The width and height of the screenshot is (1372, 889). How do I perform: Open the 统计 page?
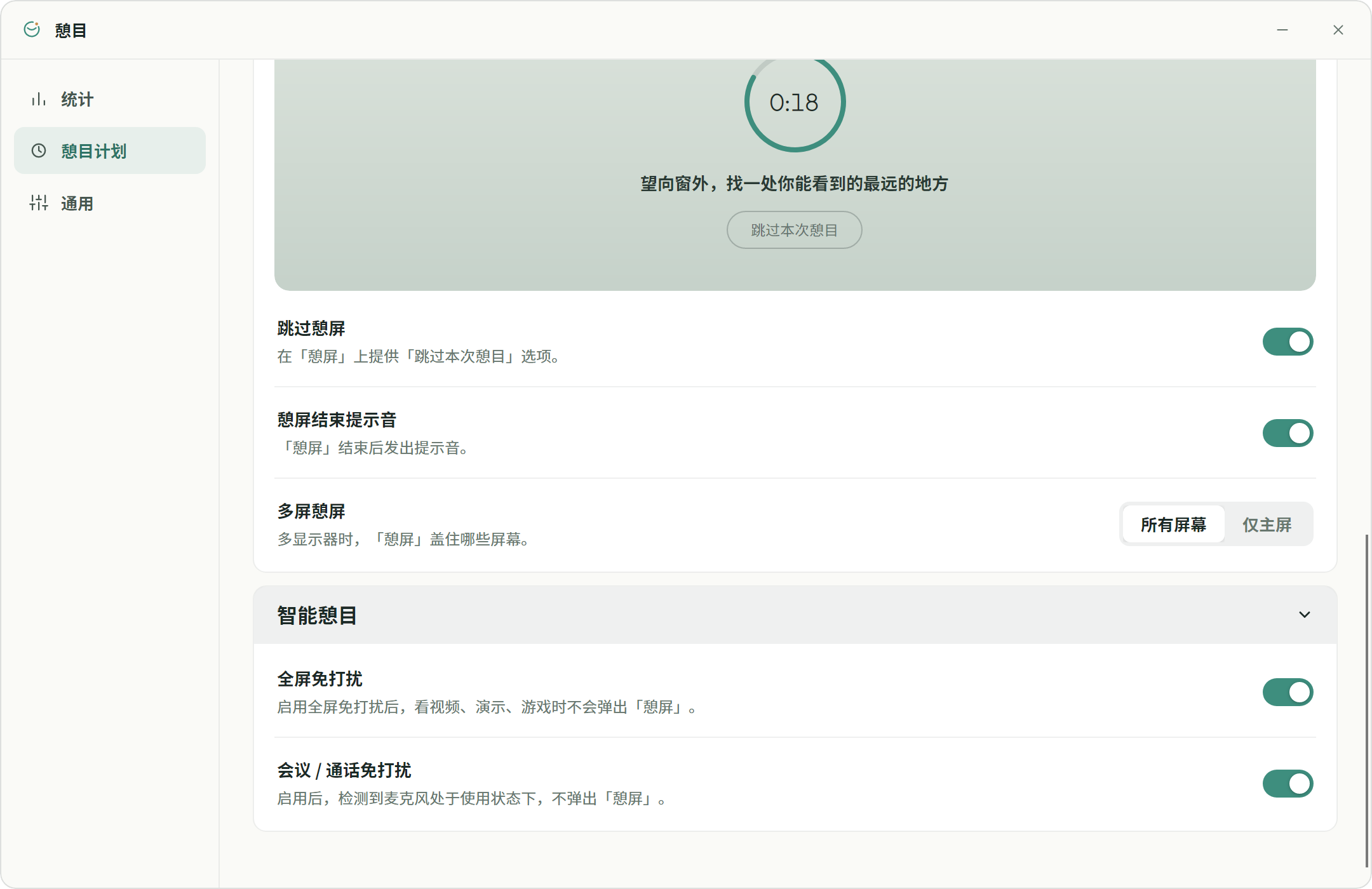[110, 99]
